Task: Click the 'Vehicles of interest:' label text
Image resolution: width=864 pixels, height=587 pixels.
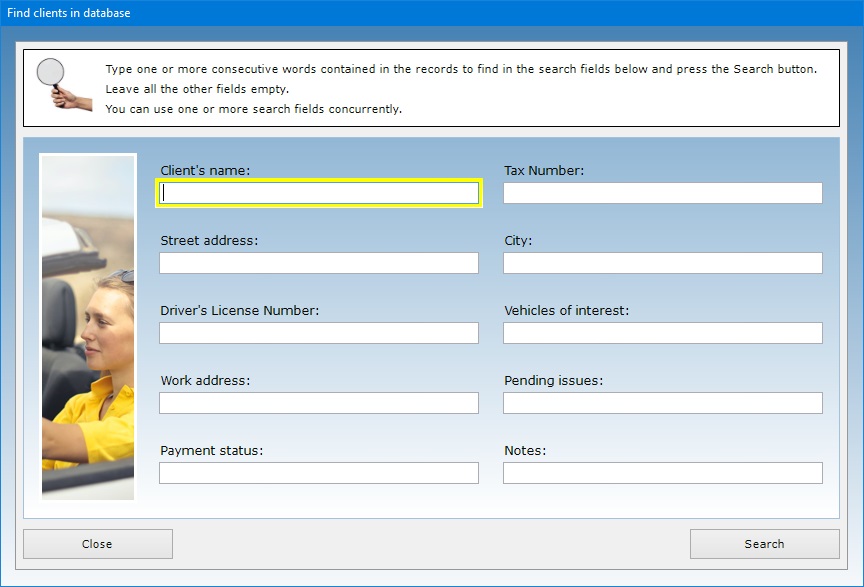Action: 566,311
